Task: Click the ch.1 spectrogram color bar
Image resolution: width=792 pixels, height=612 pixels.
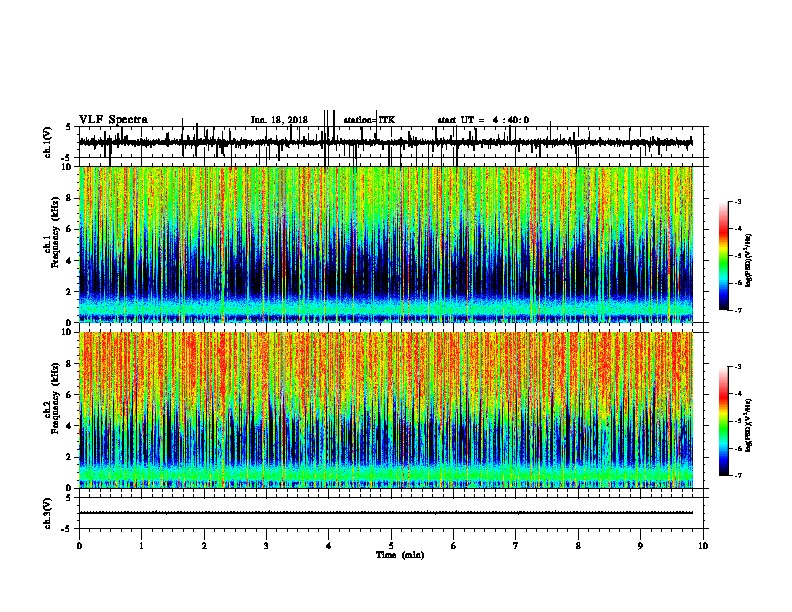Action: pos(724,256)
